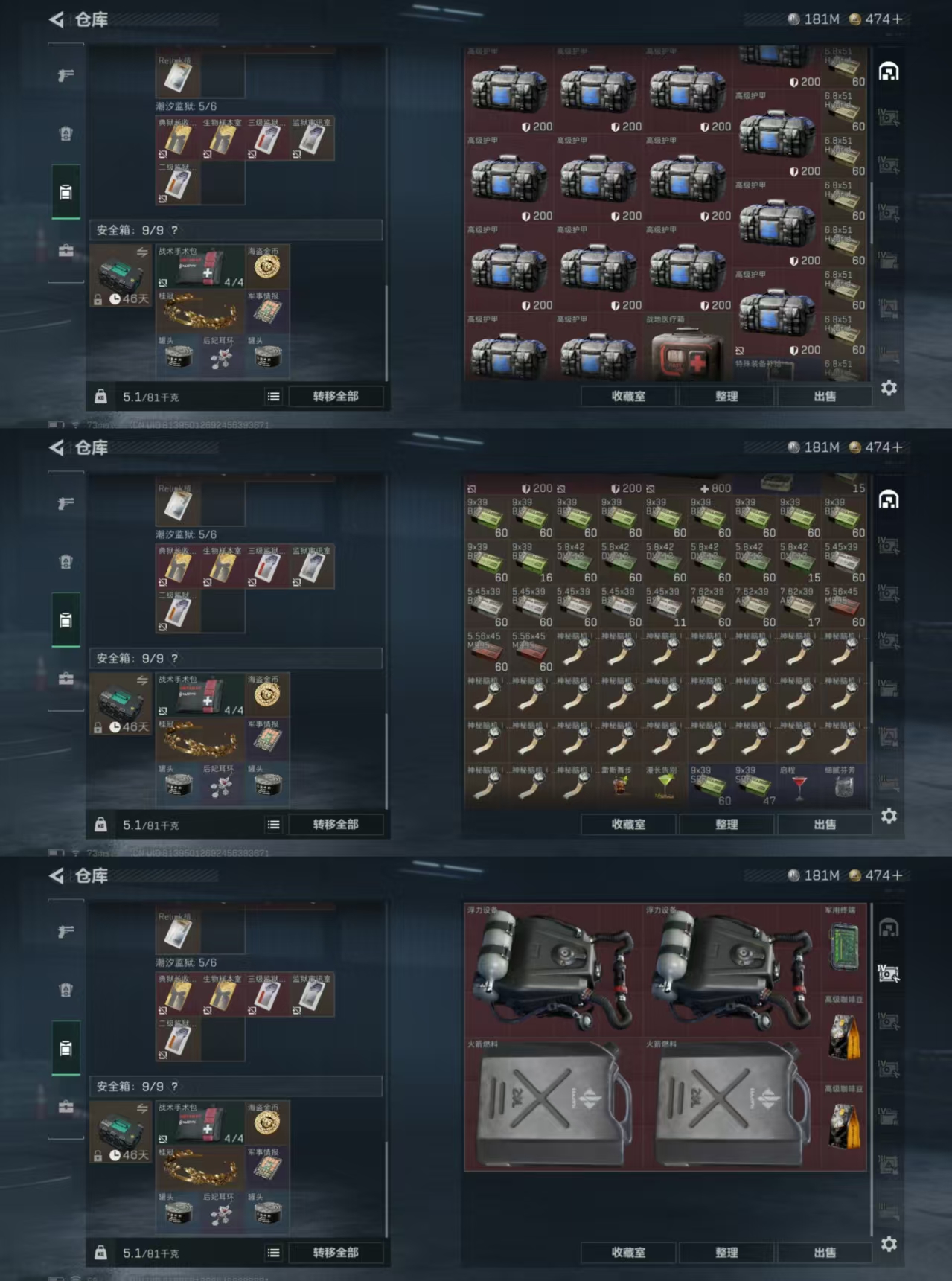The image size is (952, 1281).
Task: Toggle list view beside 转移全部 in ammo screenshot
Action: click(274, 825)
